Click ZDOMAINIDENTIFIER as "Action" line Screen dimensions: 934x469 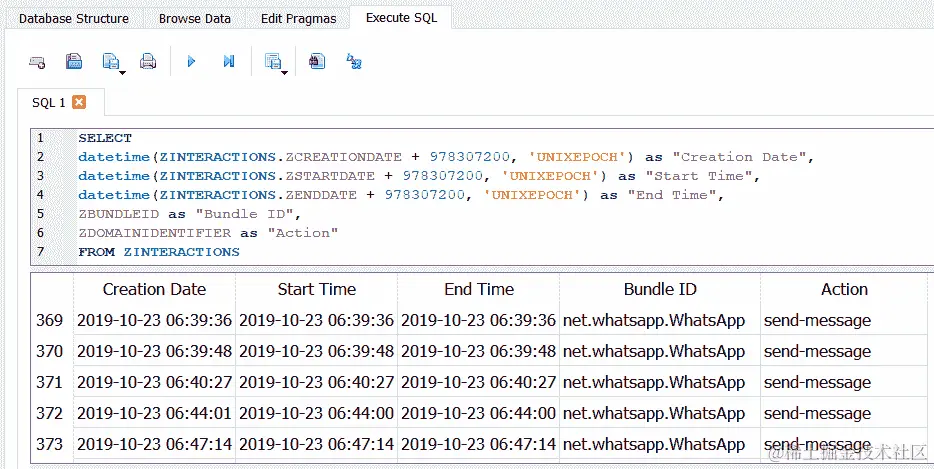click(208, 234)
